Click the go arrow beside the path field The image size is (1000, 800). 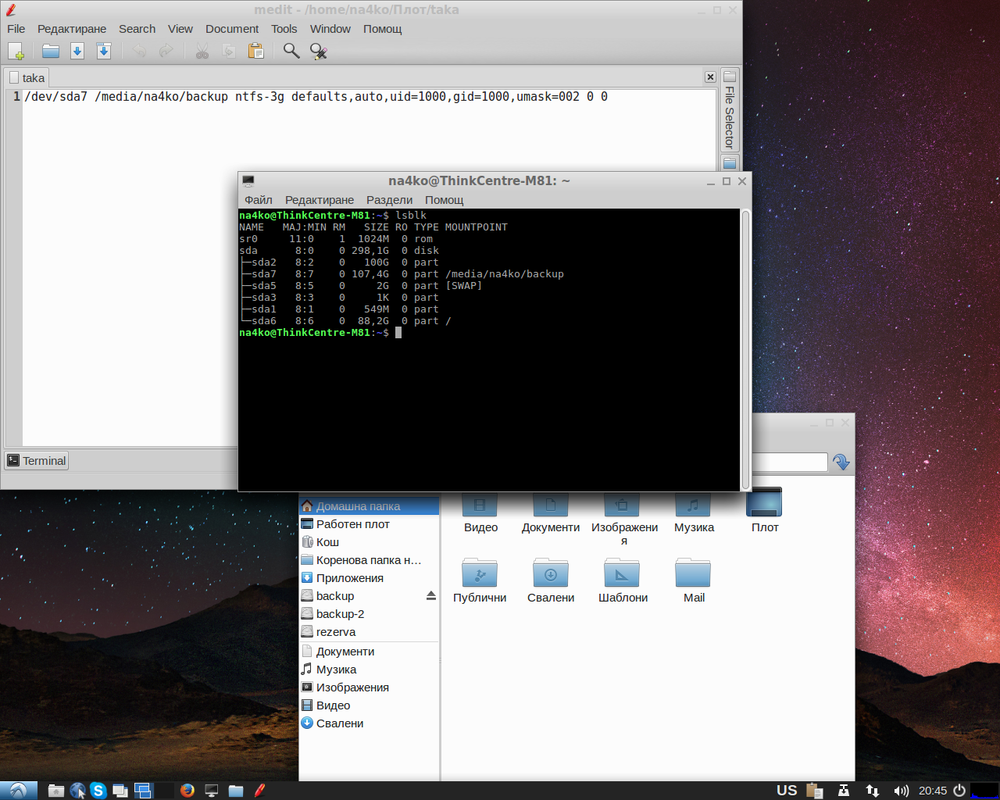coord(841,462)
